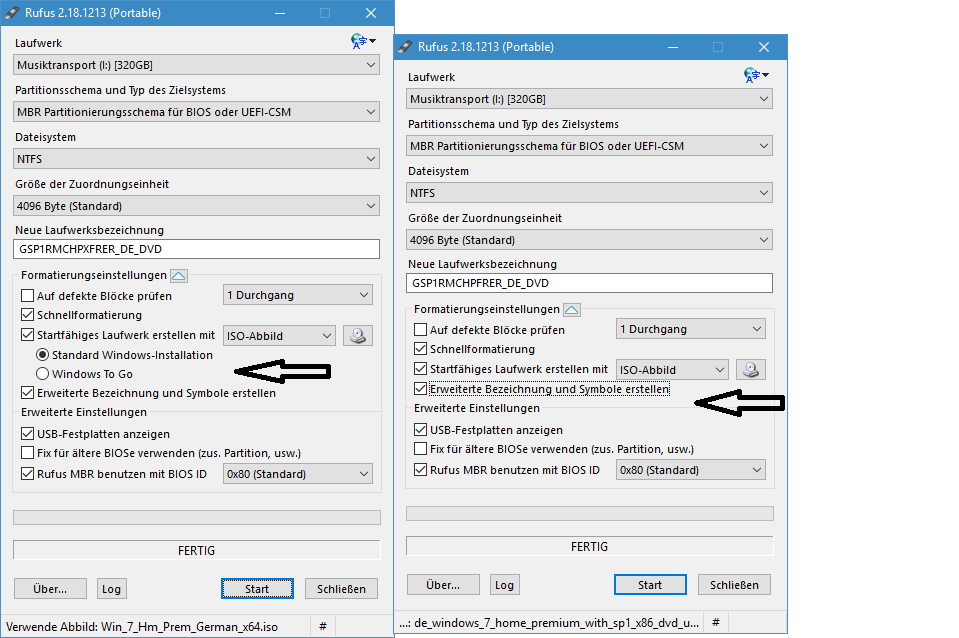
Task: Select 'Windows To Go' radio option
Action: [42, 374]
